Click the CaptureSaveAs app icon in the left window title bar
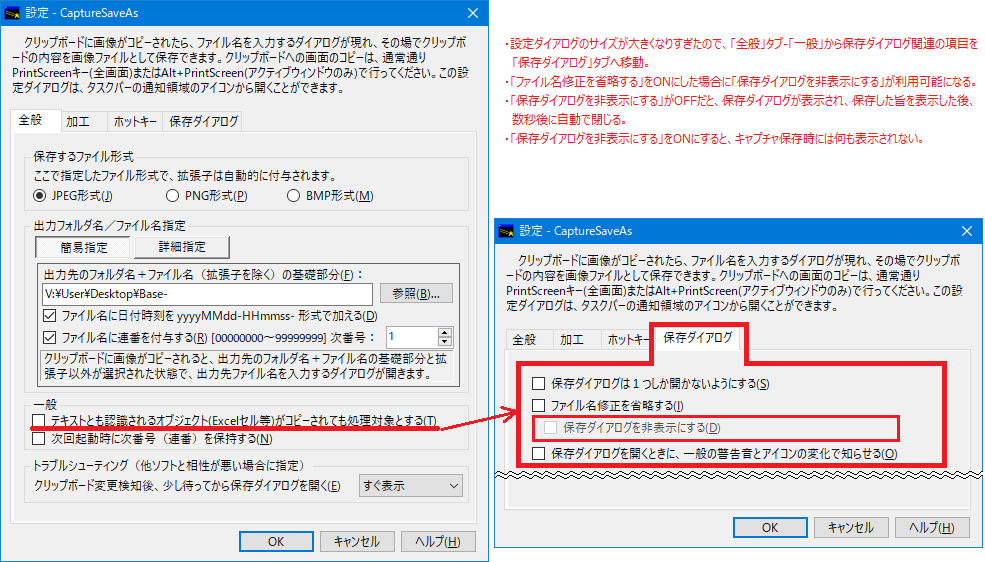985x562 pixels. pyautogui.click(x=12, y=13)
